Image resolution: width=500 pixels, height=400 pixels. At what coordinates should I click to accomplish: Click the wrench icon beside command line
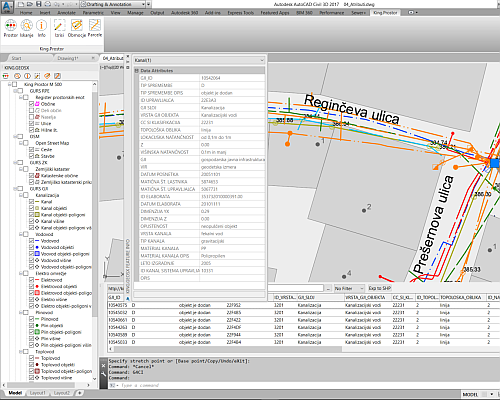pos(104,374)
